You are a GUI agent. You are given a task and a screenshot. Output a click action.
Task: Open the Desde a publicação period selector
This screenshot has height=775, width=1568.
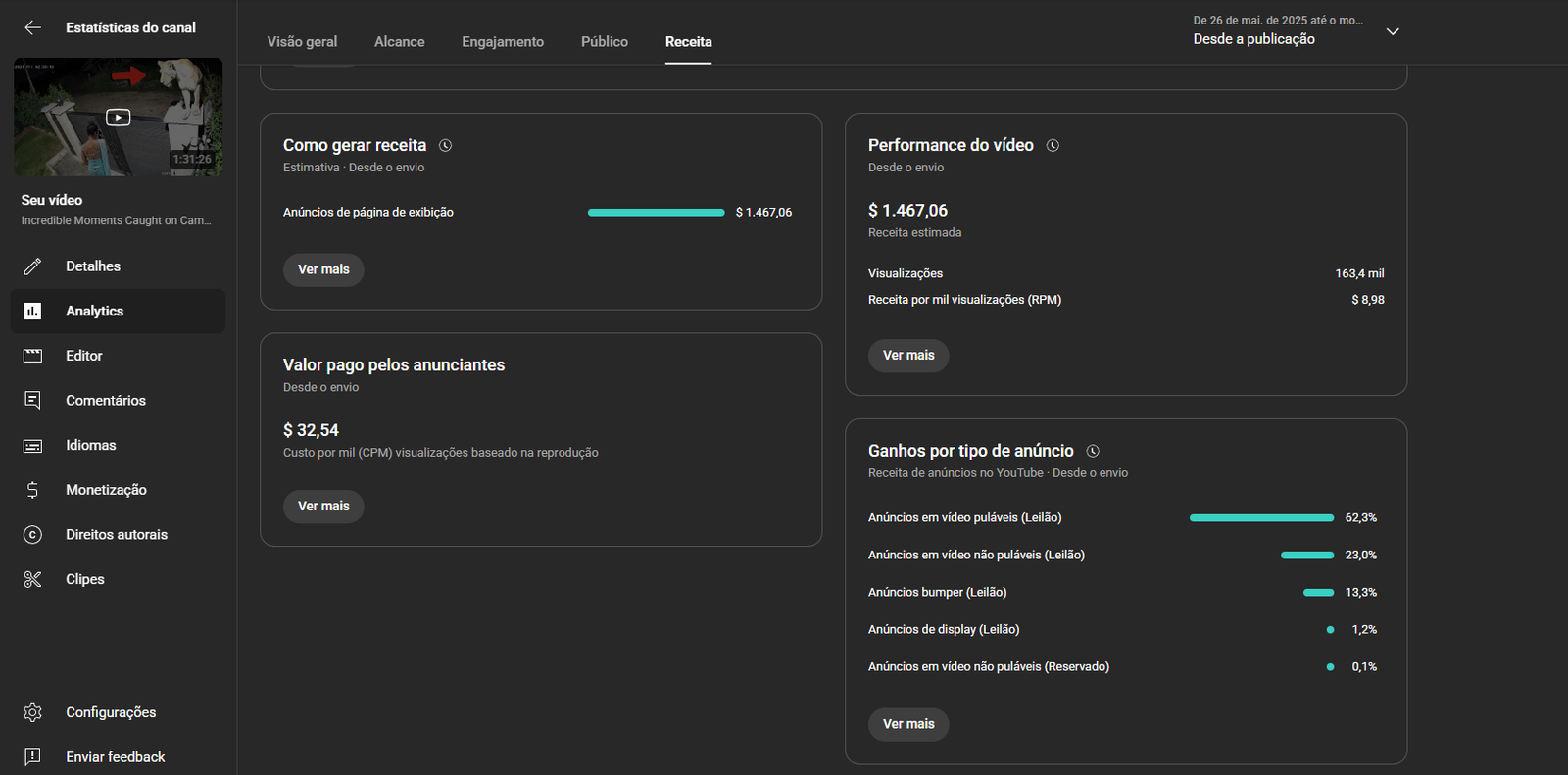(1253, 39)
